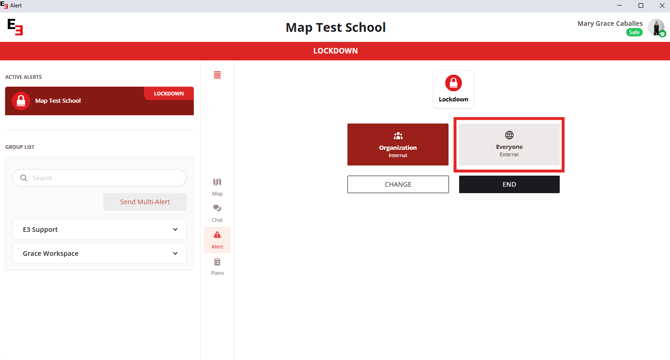Select the Everyone External audience option
670x360 pixels.
[x=509, y=144]
